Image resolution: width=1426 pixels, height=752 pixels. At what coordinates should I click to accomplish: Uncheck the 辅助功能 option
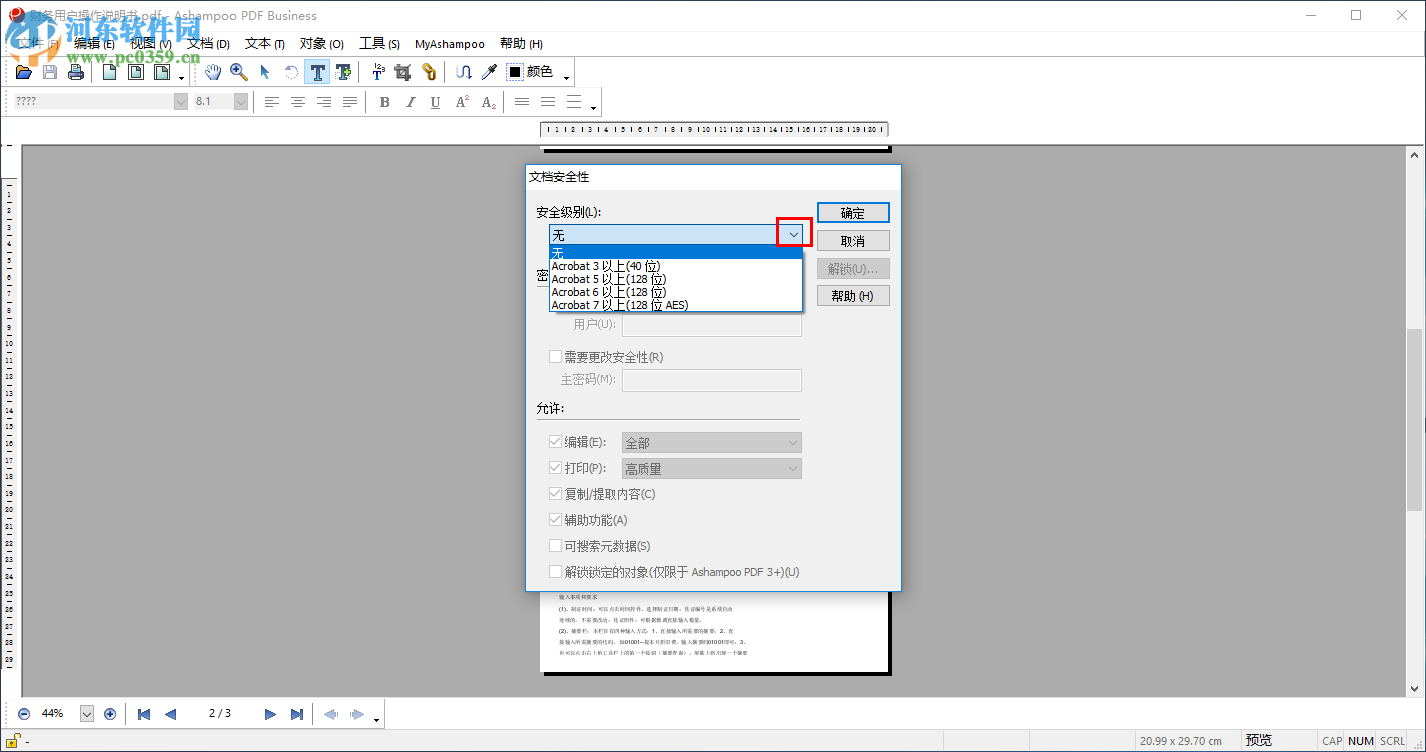coord(556,519)
